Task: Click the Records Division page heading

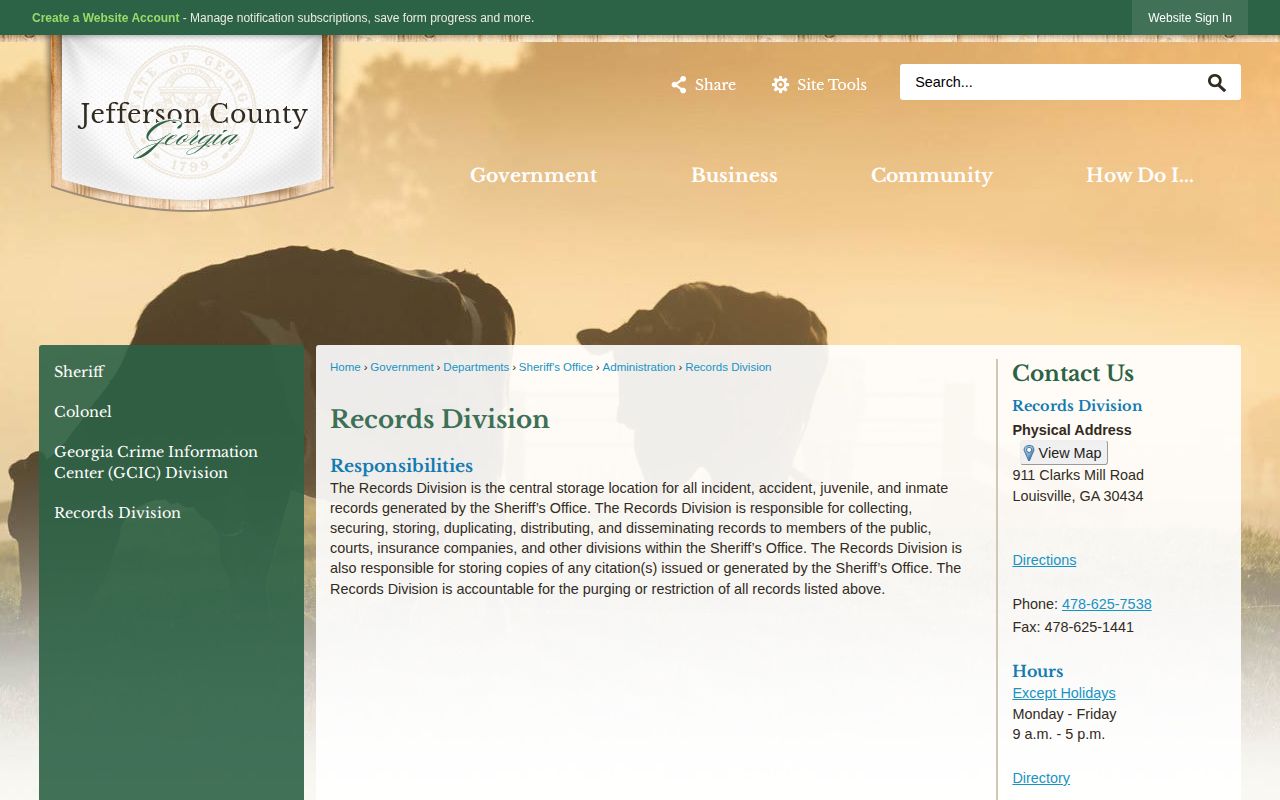Action: pyautogui.click(x=440, y=419)
